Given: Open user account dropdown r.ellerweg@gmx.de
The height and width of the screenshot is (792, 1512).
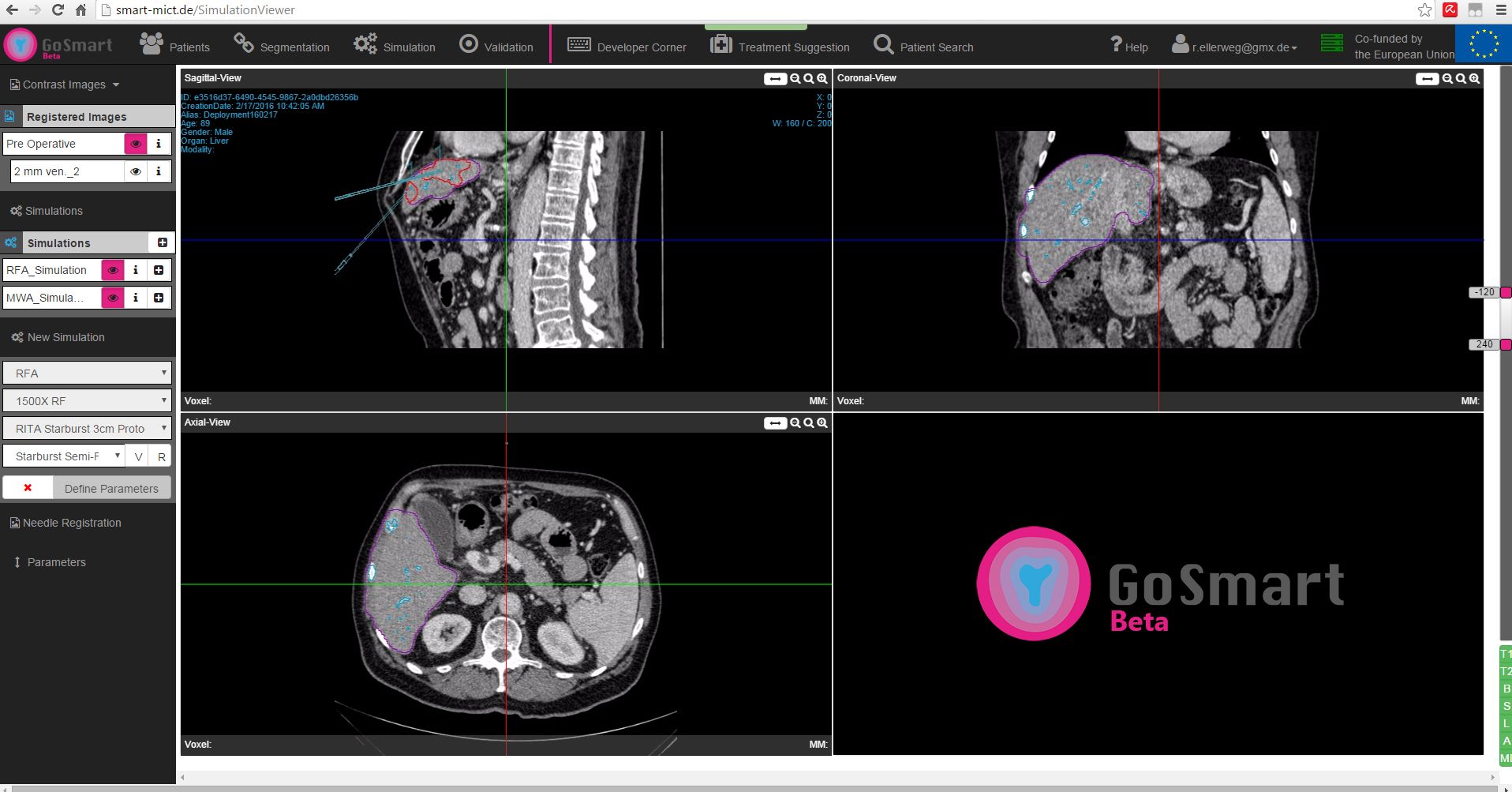Looking at the screenshot, I should click(1234, 46).
